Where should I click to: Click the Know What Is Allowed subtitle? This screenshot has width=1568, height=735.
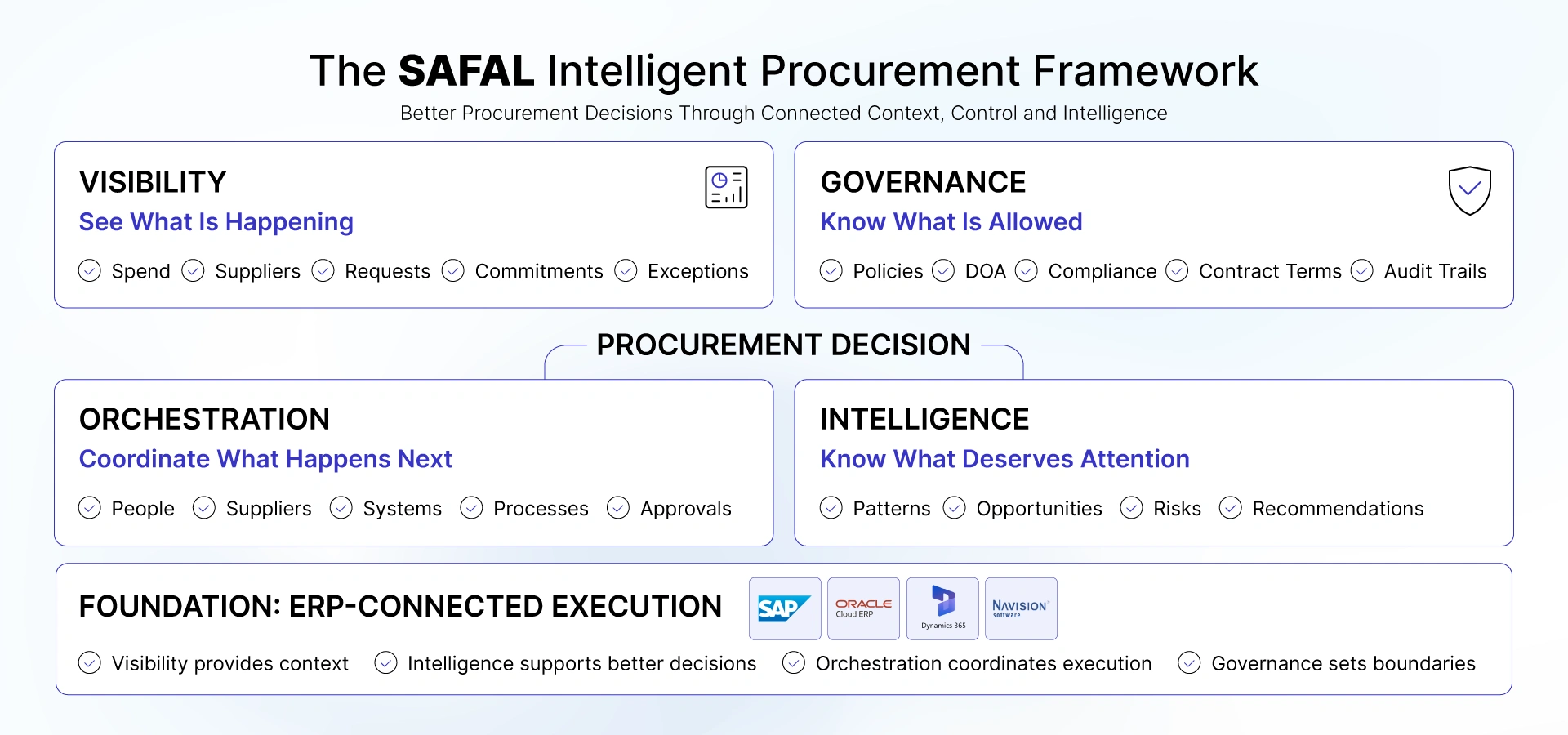[x=951, y=222]
